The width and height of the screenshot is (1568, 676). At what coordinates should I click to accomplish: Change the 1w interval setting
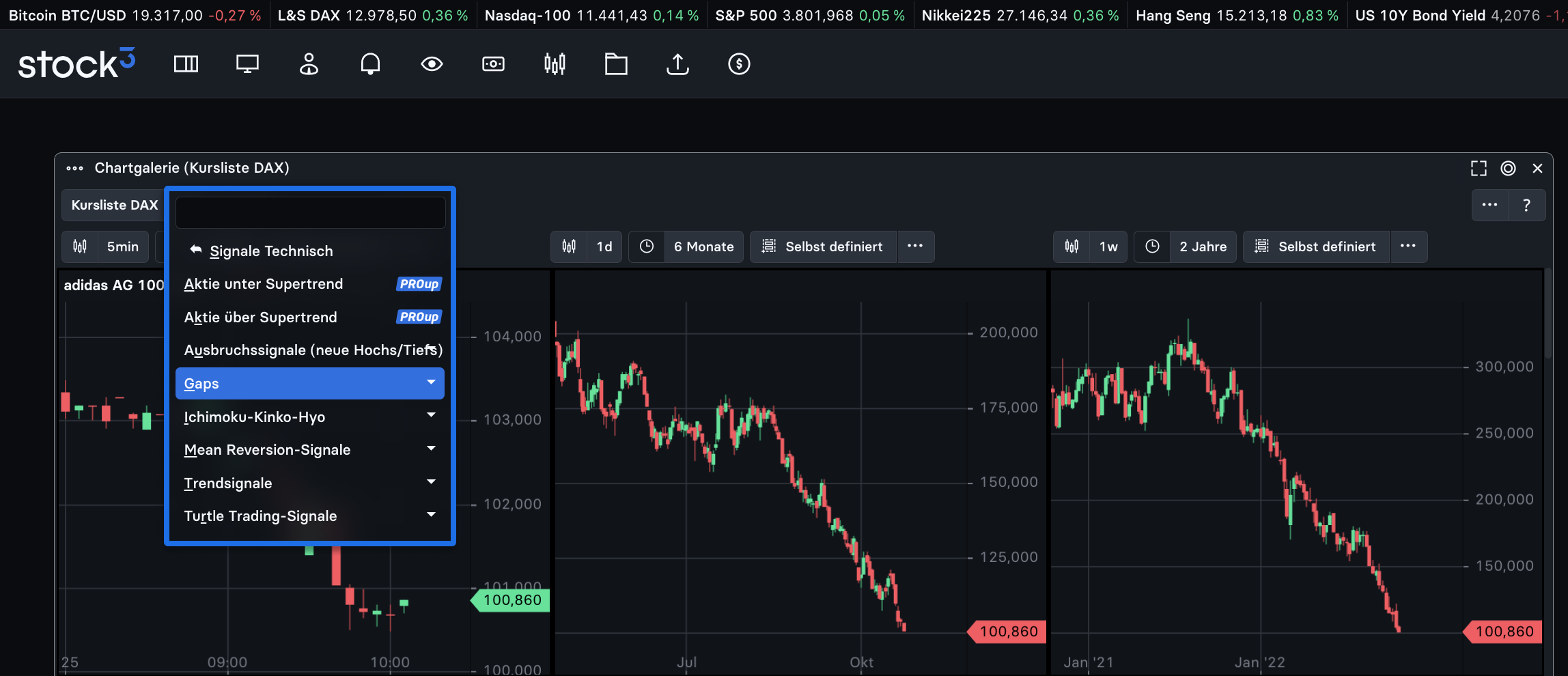point(1108,247)
